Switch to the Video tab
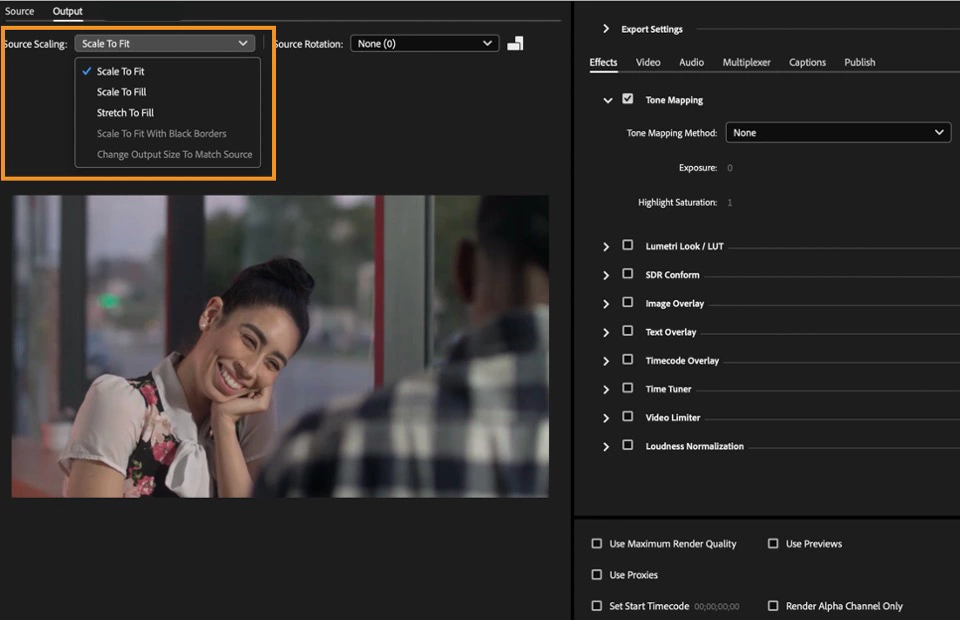This screenshot has height=620, width=960. click(648, 62)
